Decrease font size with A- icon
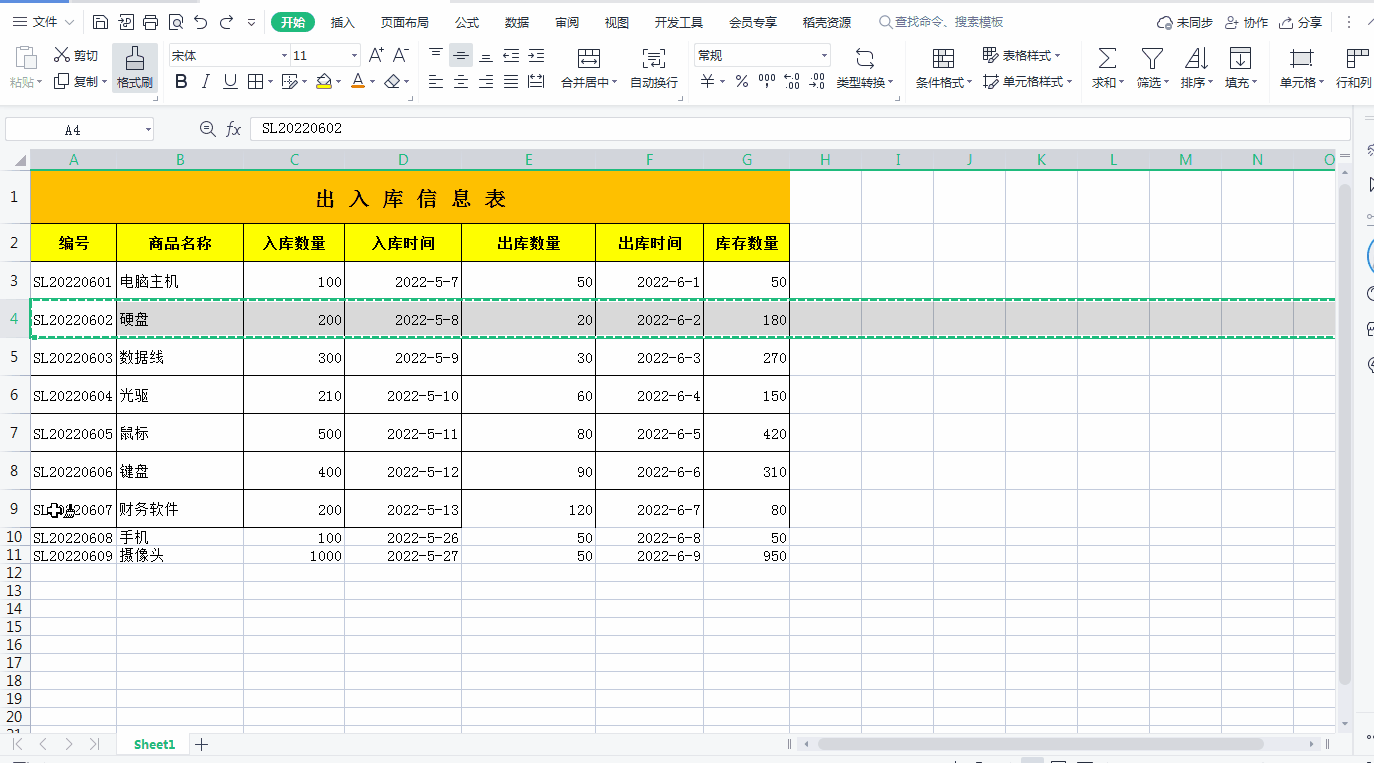This screenshot has width=1374, height=763. pos(401,55)
